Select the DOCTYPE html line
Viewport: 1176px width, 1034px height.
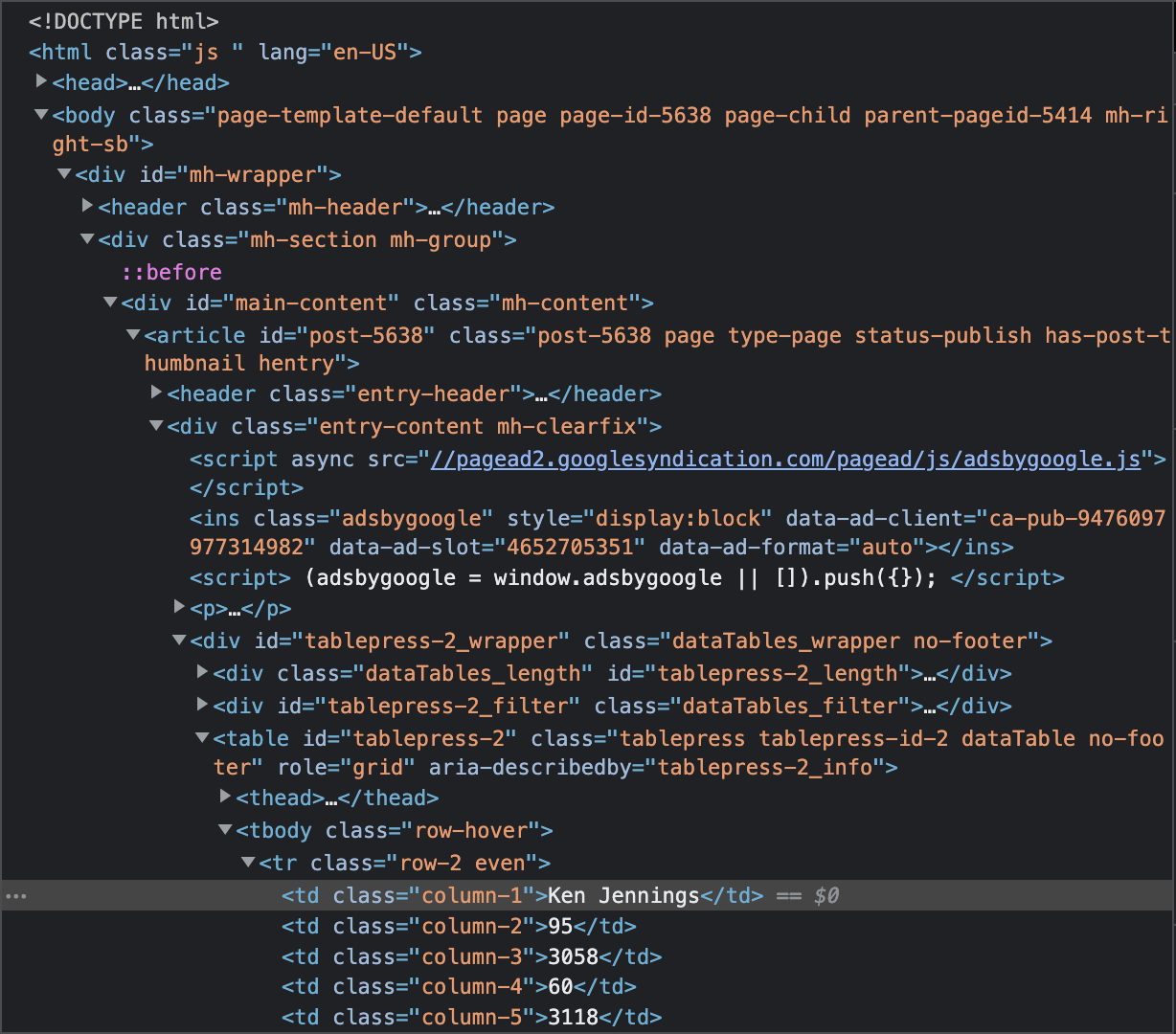click(x=124, y=20)
